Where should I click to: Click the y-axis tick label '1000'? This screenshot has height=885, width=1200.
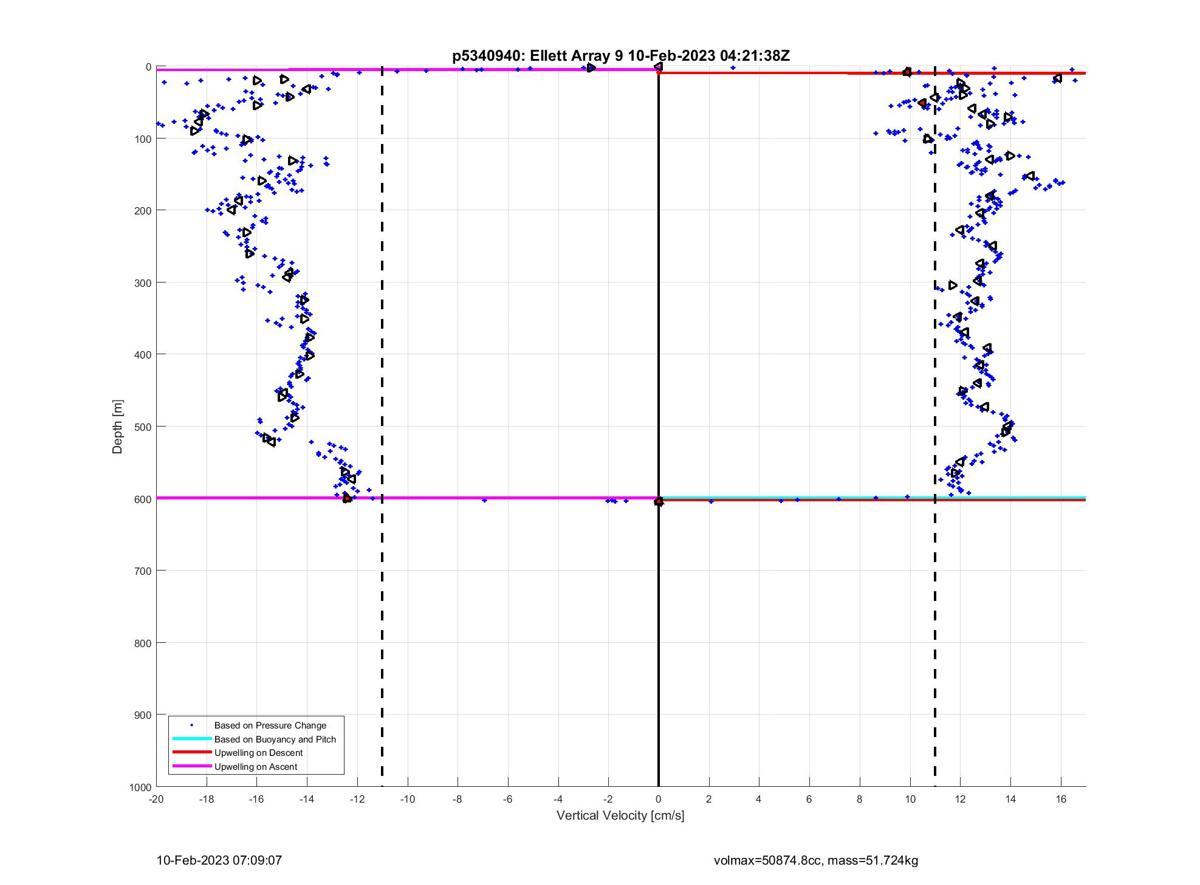tap(139, 788)
